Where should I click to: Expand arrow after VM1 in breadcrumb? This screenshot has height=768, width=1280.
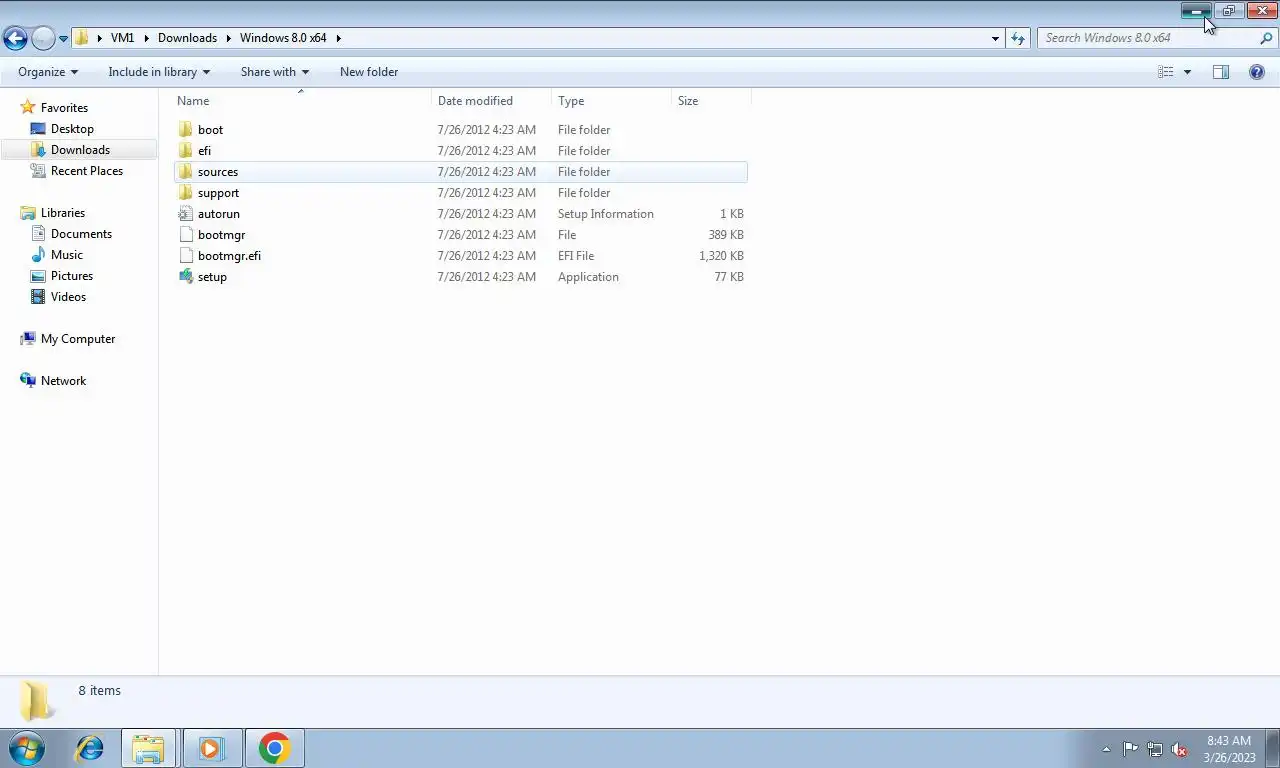[x=146, y=38]
